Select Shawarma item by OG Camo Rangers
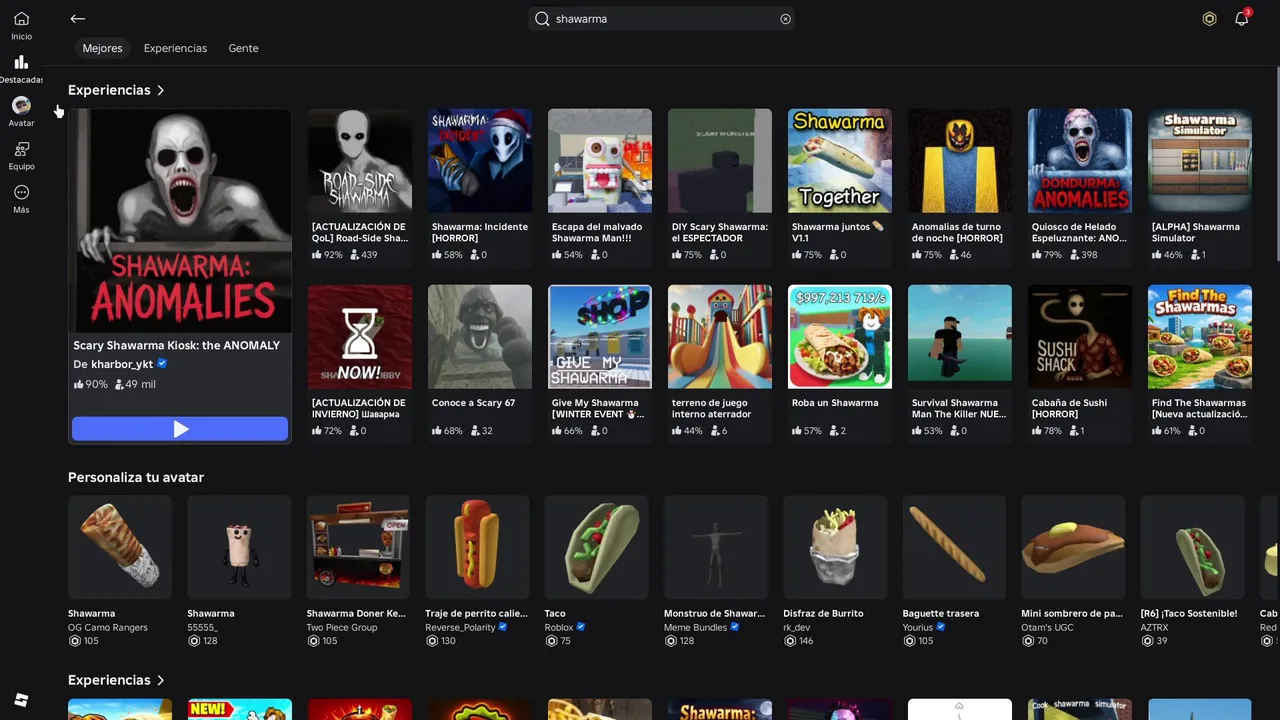 tap(120, 547)
